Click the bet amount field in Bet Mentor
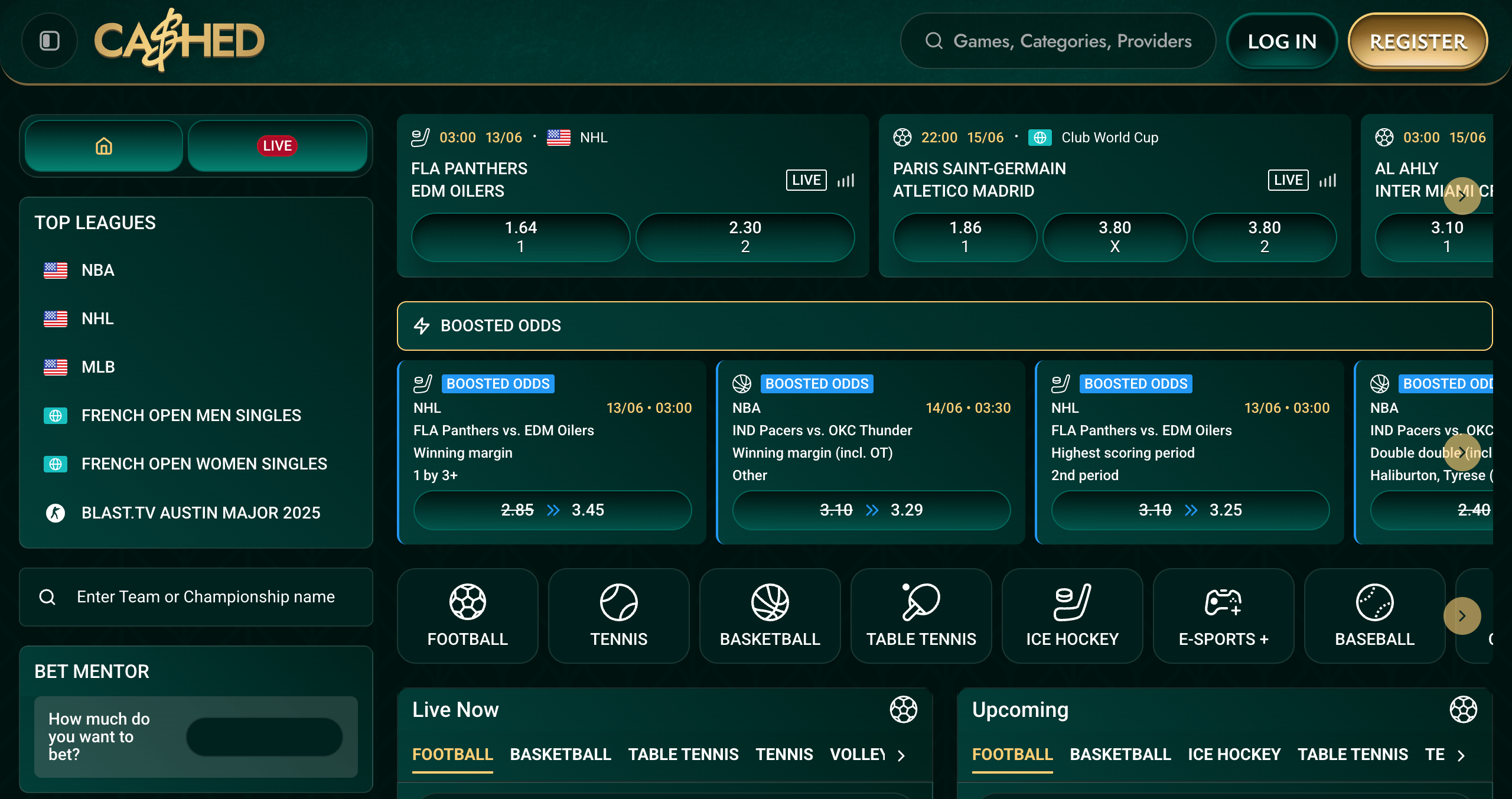 coord(264,736)
